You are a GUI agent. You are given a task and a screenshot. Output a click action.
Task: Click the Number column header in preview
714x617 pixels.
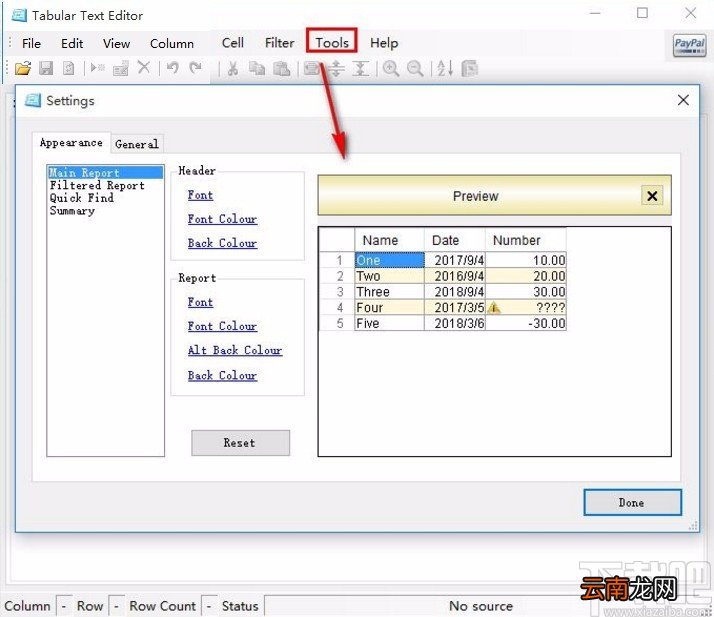[x=525, y=240]
